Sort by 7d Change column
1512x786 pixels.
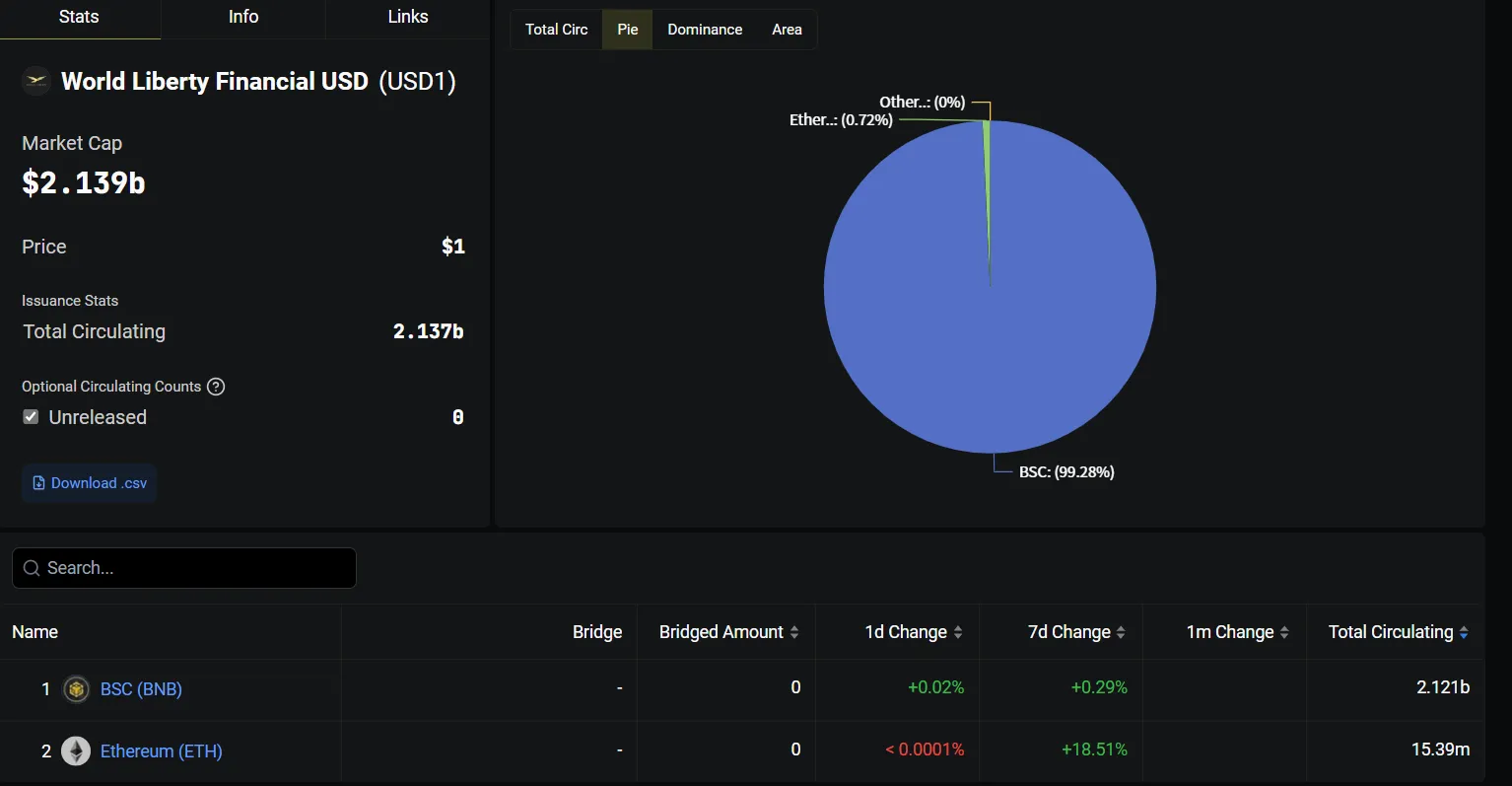pos(1076,632)
